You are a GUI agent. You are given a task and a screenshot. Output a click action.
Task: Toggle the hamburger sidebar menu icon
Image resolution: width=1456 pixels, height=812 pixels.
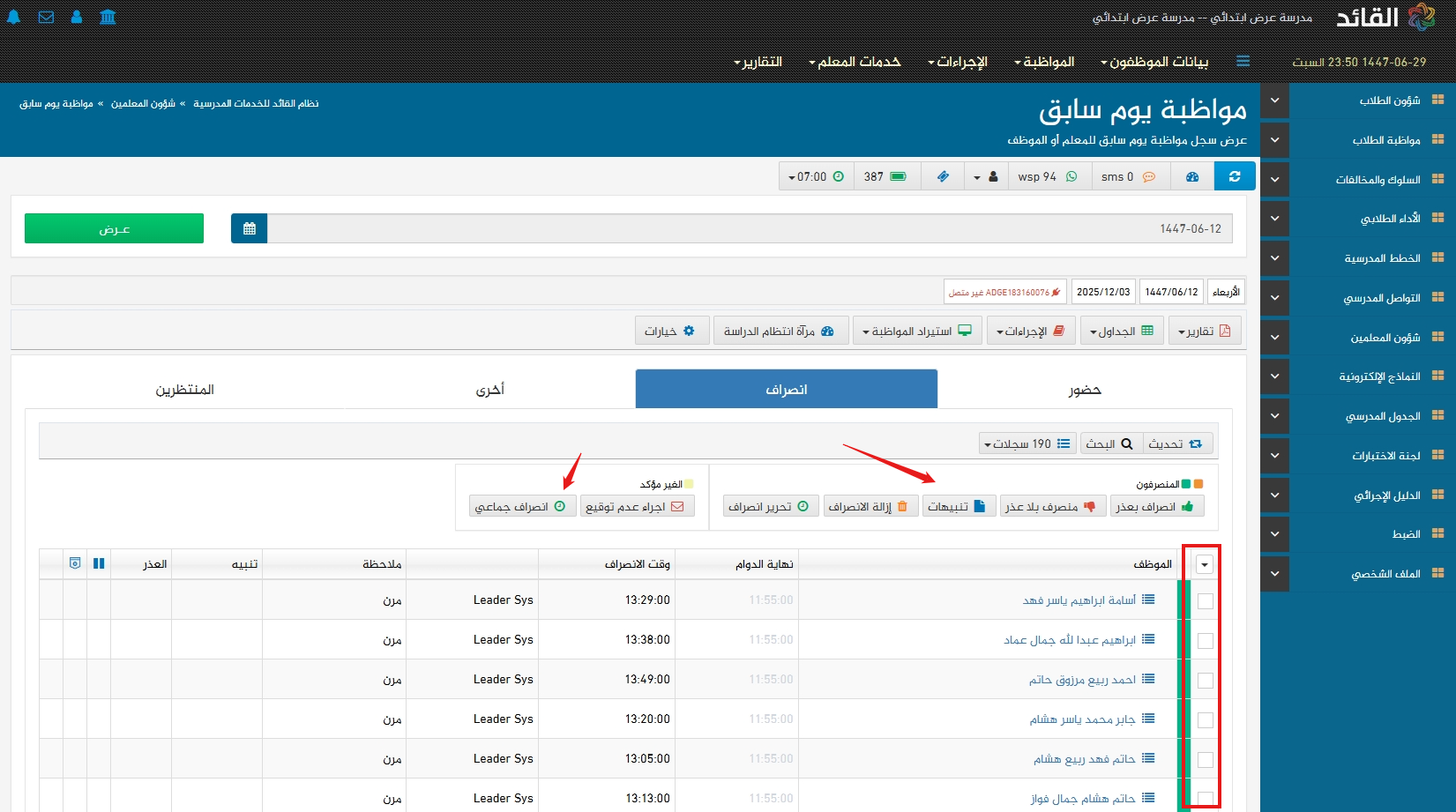click(x=1243, y=62)
